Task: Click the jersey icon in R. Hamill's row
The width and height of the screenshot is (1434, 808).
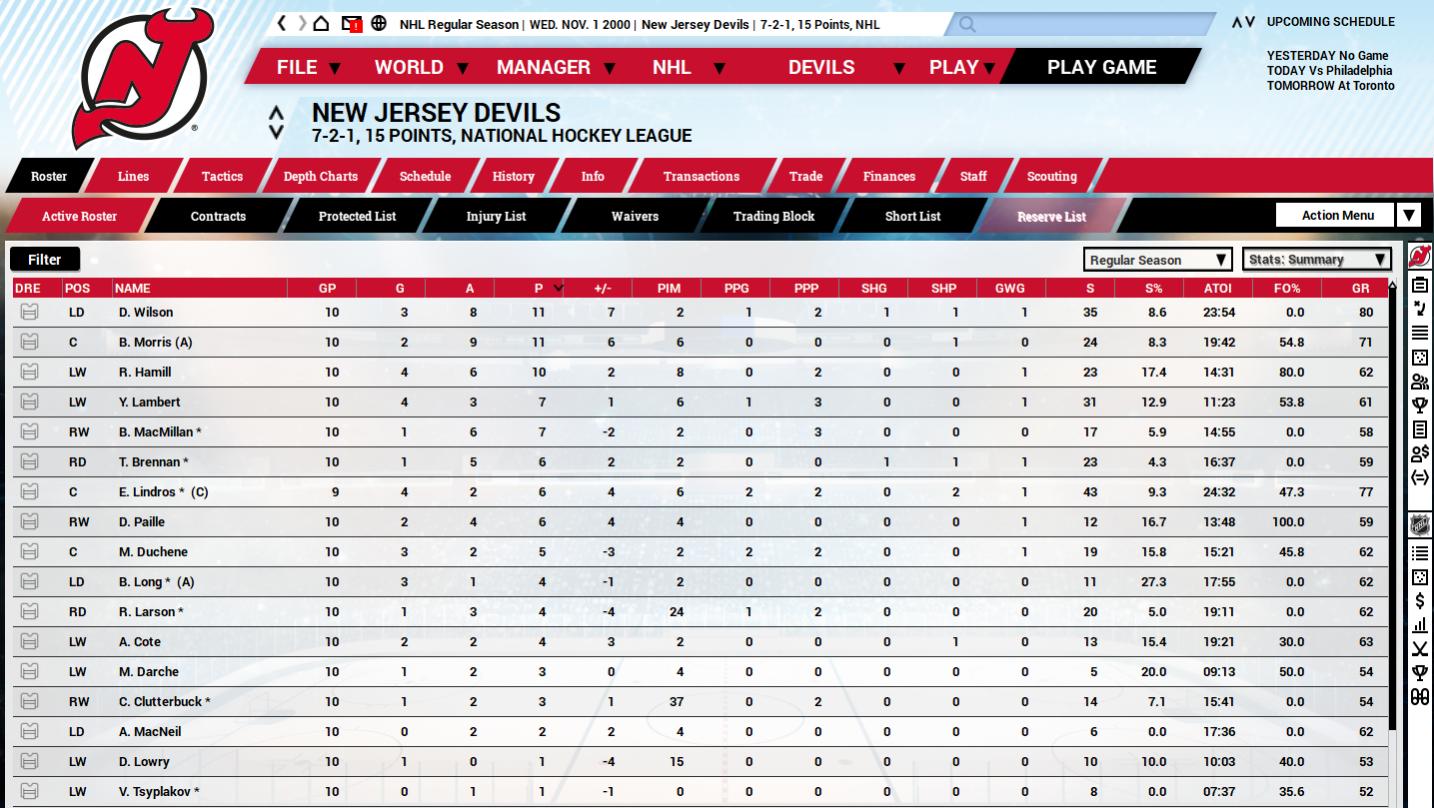Action: (29, 372)
